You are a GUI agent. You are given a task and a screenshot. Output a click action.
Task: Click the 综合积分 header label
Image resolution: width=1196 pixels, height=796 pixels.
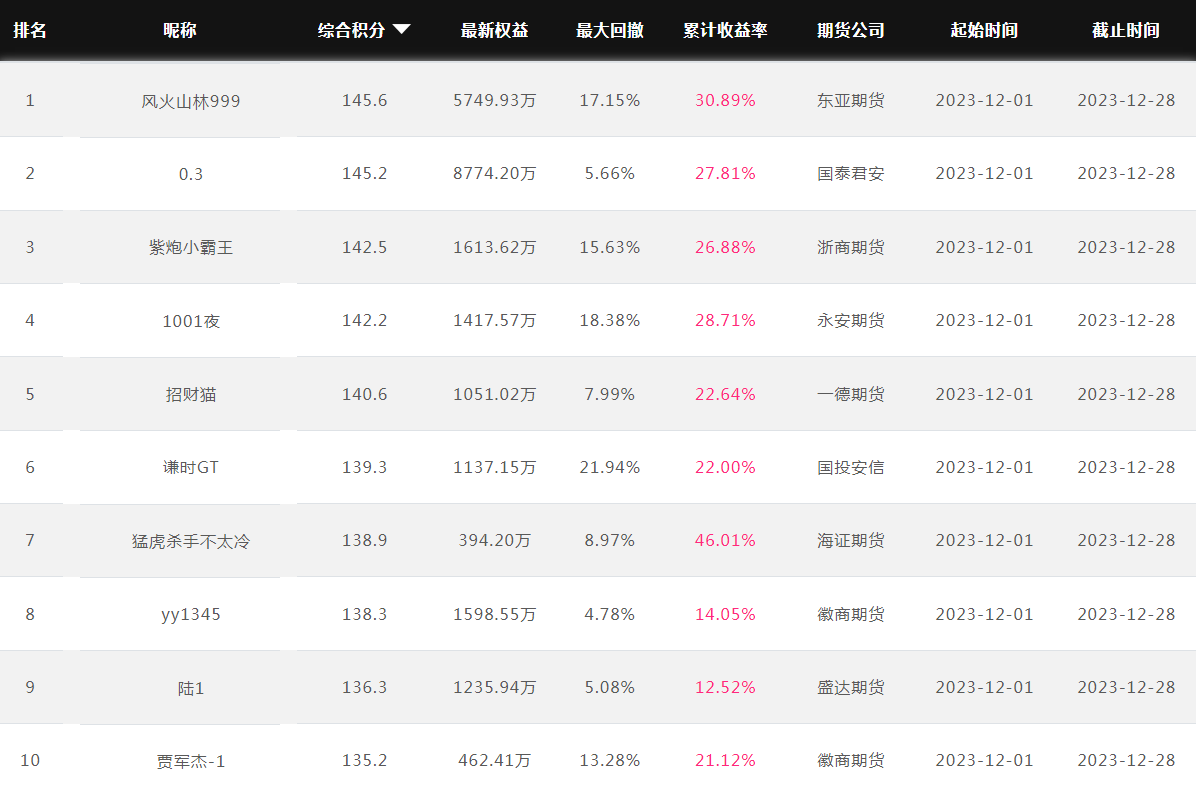click(x=351, y=30)
